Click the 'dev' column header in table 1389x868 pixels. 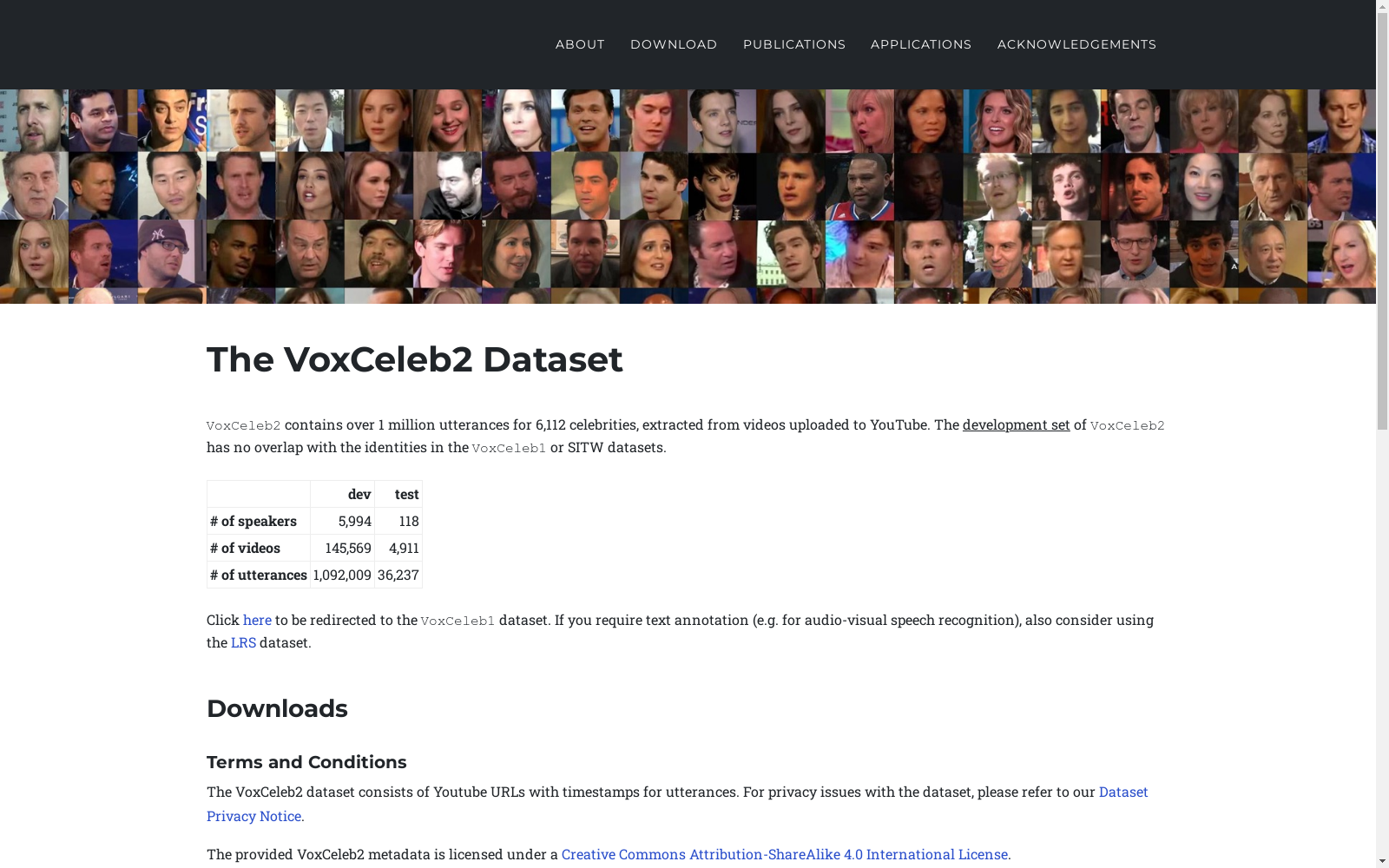pyautogui.click(x=342, y=494)
